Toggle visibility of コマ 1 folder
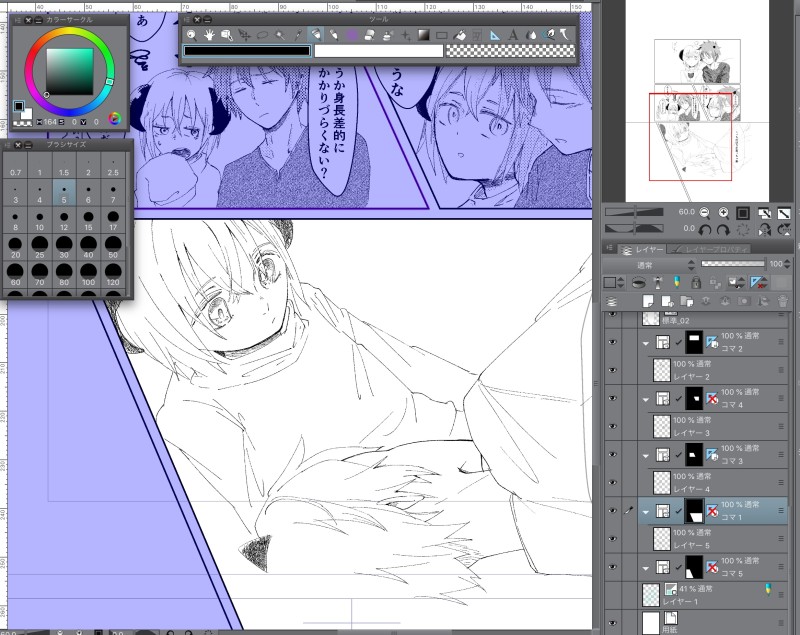The image size is (800, 635). pos(613,511)
